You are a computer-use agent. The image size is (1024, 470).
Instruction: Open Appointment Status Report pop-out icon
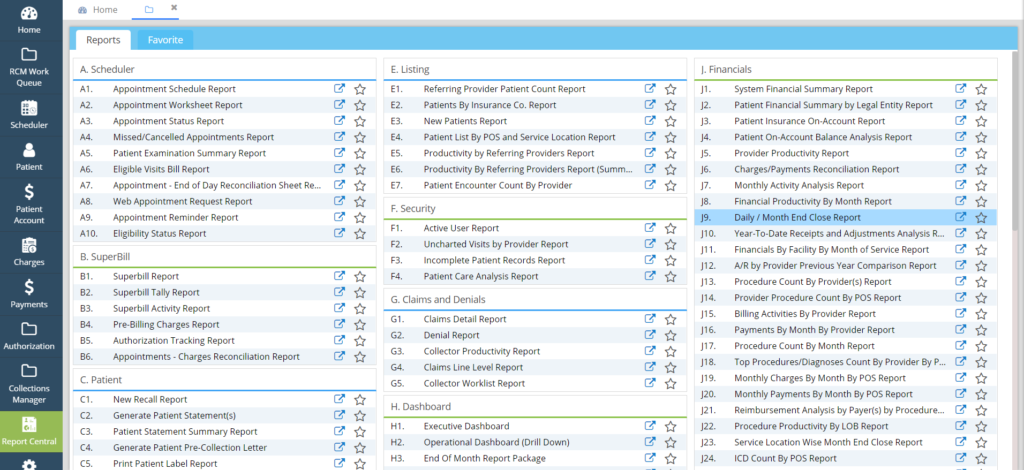click(340, 121)
